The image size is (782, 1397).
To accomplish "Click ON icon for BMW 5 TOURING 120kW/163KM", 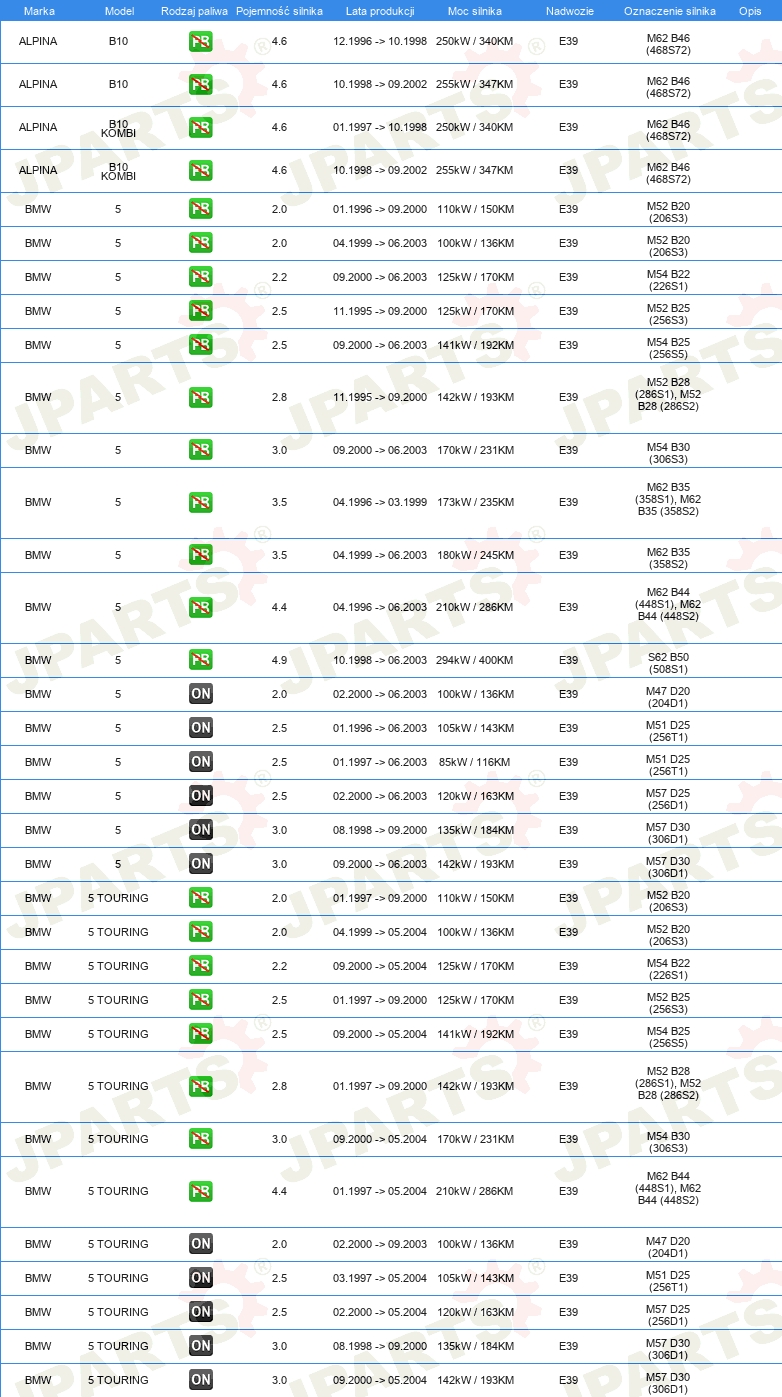I will pyautogui.click(x=200, y=1312).
